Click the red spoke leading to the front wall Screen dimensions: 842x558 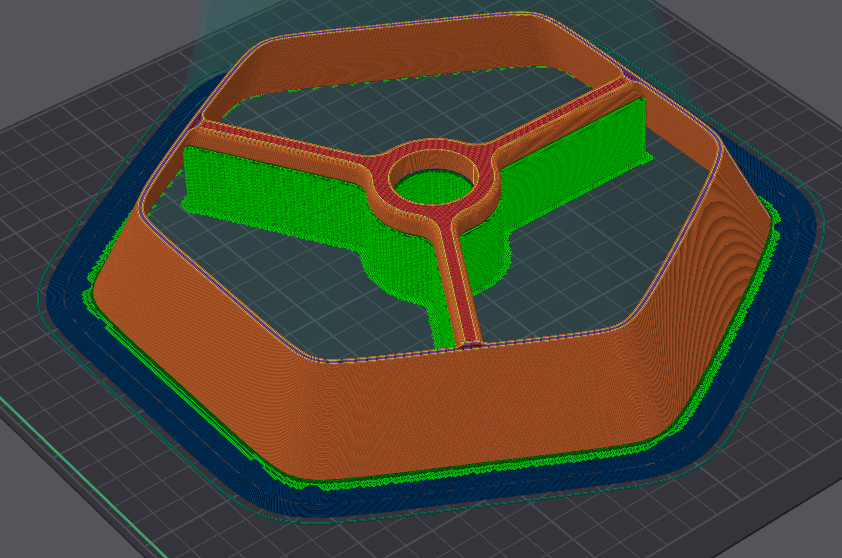[x=462, y=285]
